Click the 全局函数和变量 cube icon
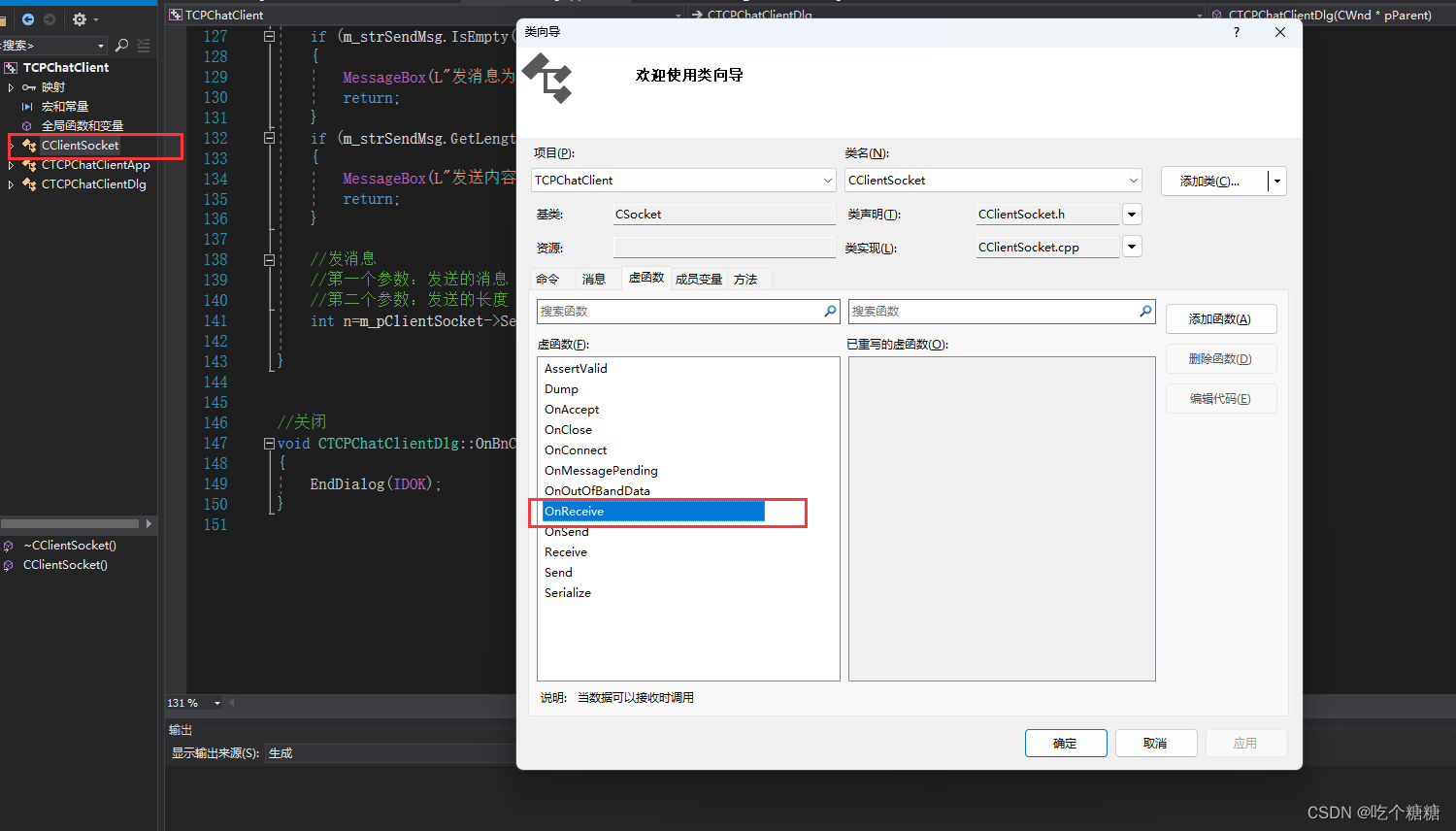This screenshot has width=1456, height=831. pyautogui.click(x=27, y=126)
